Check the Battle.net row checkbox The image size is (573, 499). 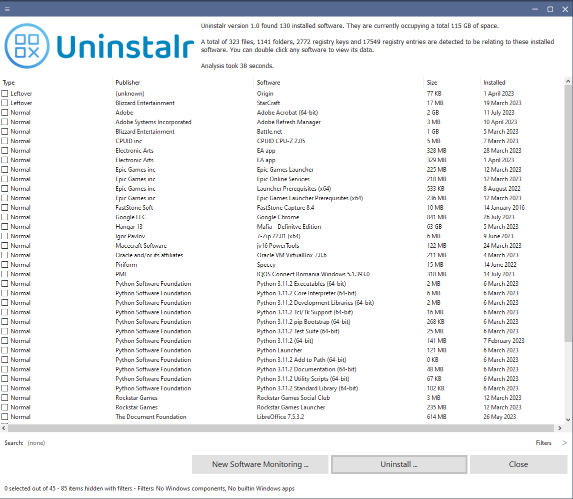point(5,132)
